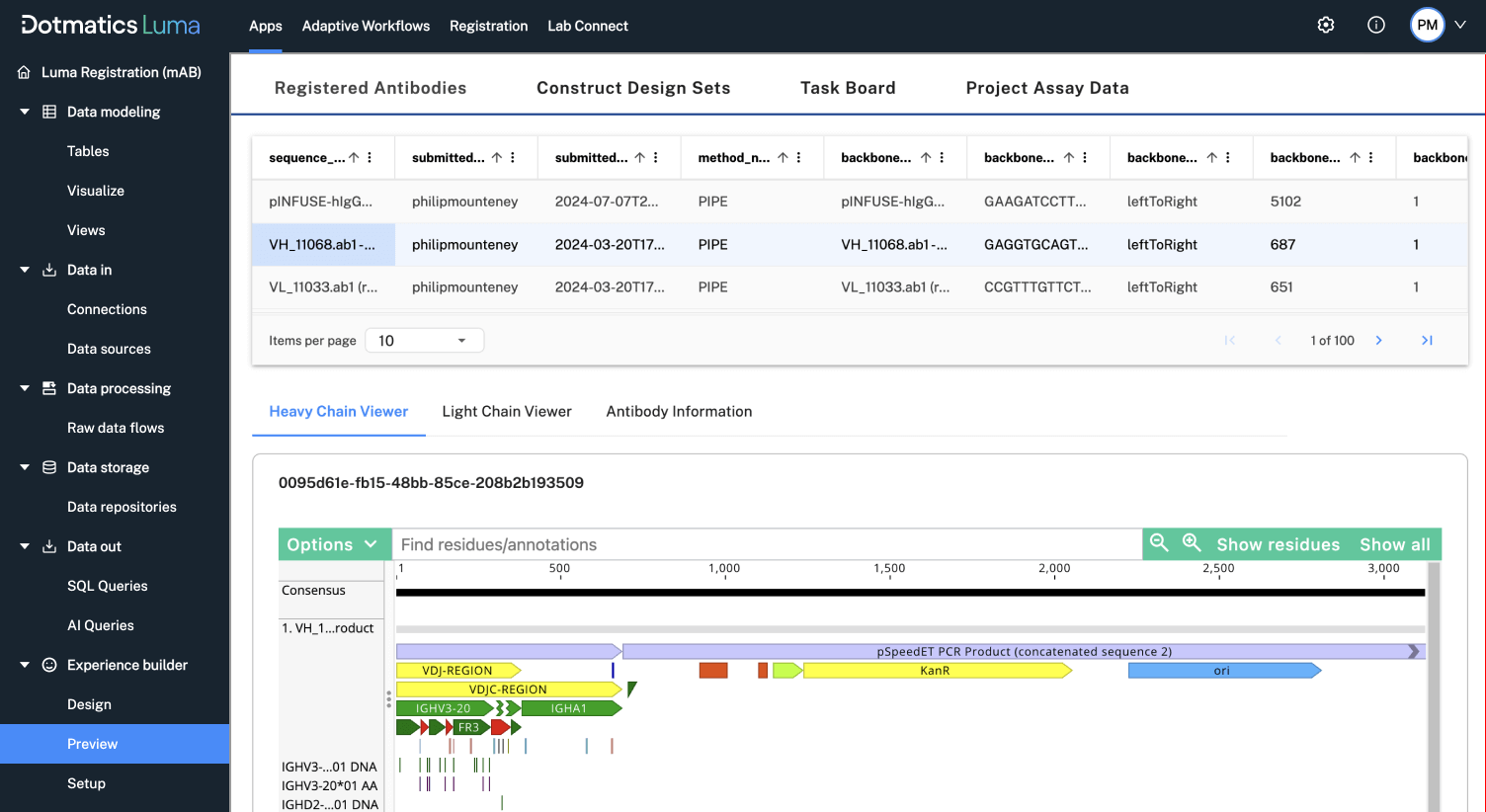Viewport: 1486px width, 812px height.
Task: Open the settings gear icon
Action: (x=1326, y=26)
